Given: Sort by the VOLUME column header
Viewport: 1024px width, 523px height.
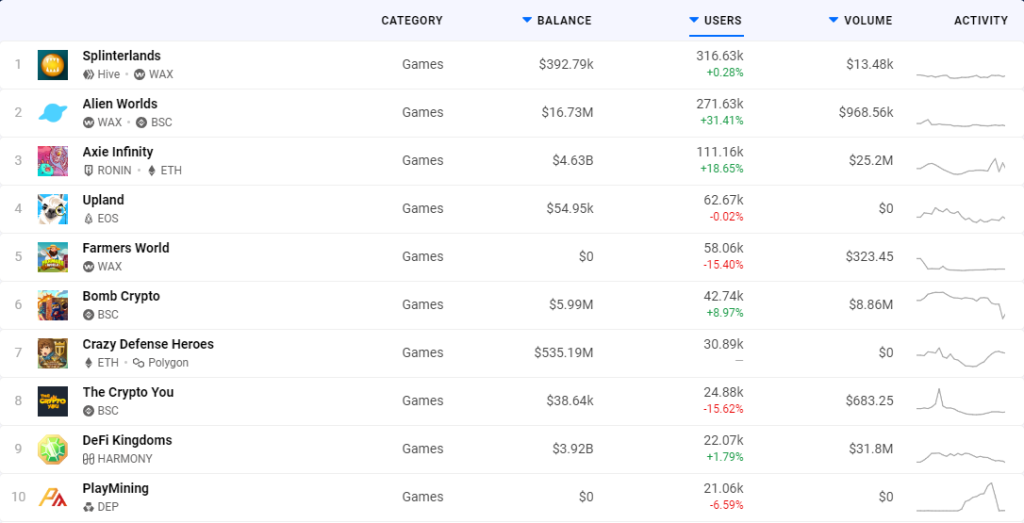Looking at the screenshot, I should pyautogui.click(x=868, y=20).
